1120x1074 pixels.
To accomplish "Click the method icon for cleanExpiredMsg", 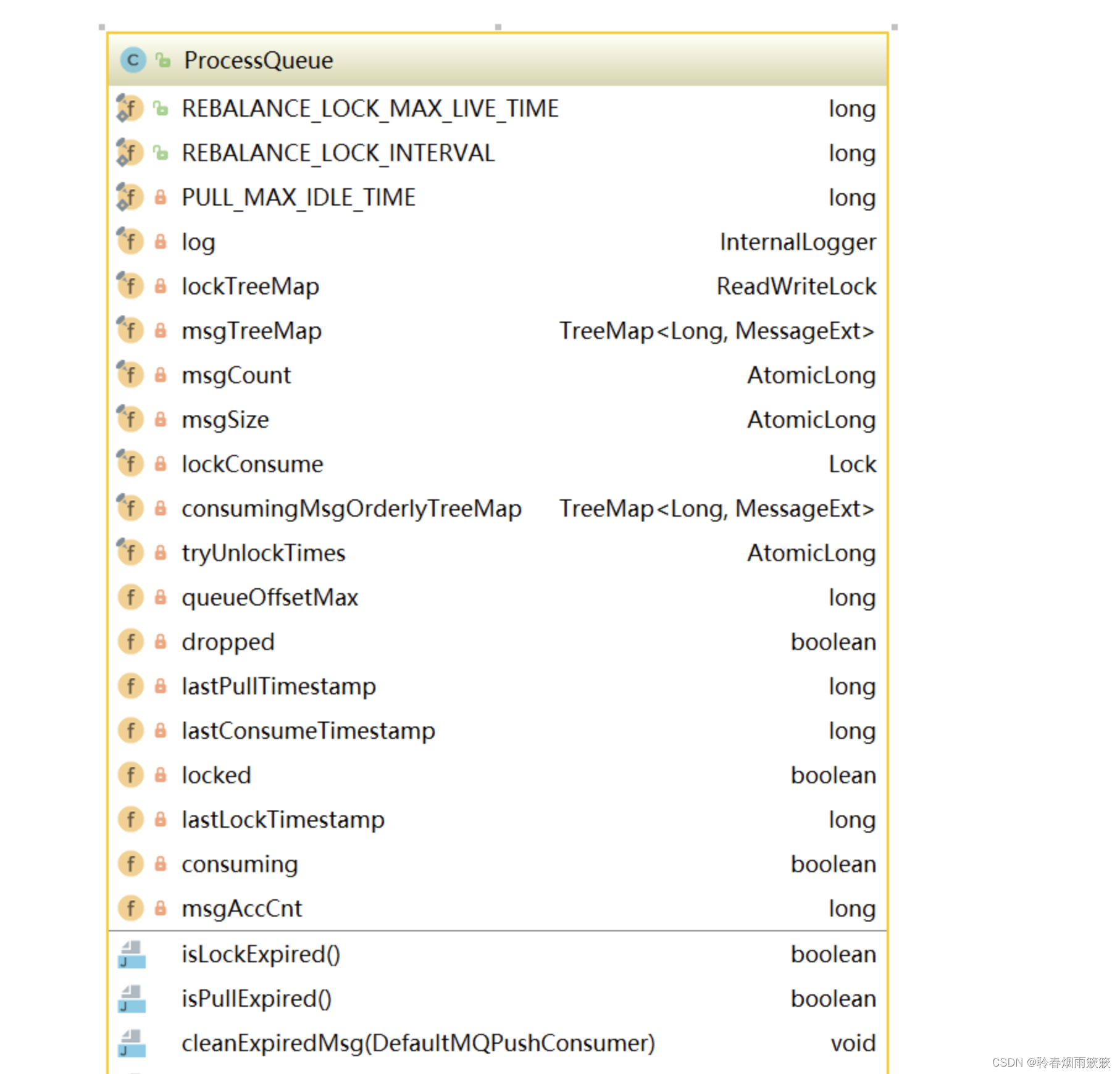I will 132,1043.
